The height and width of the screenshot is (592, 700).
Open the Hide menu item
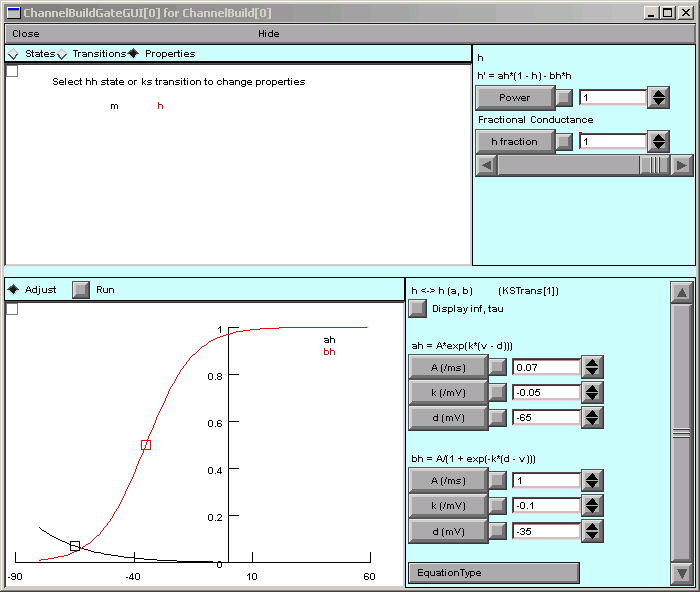[269, 33]
